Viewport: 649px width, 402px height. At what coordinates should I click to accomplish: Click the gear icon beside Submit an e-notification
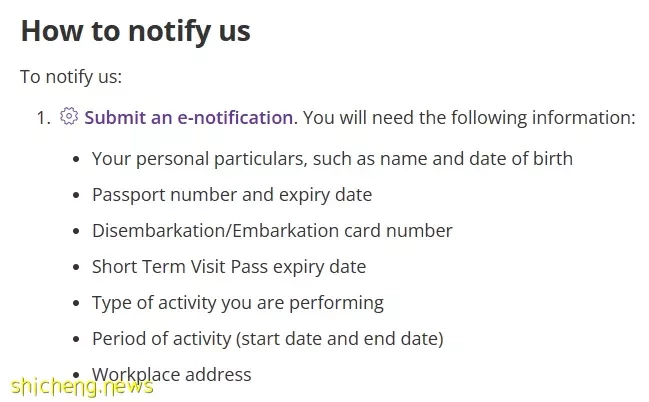tap(69, 116)
